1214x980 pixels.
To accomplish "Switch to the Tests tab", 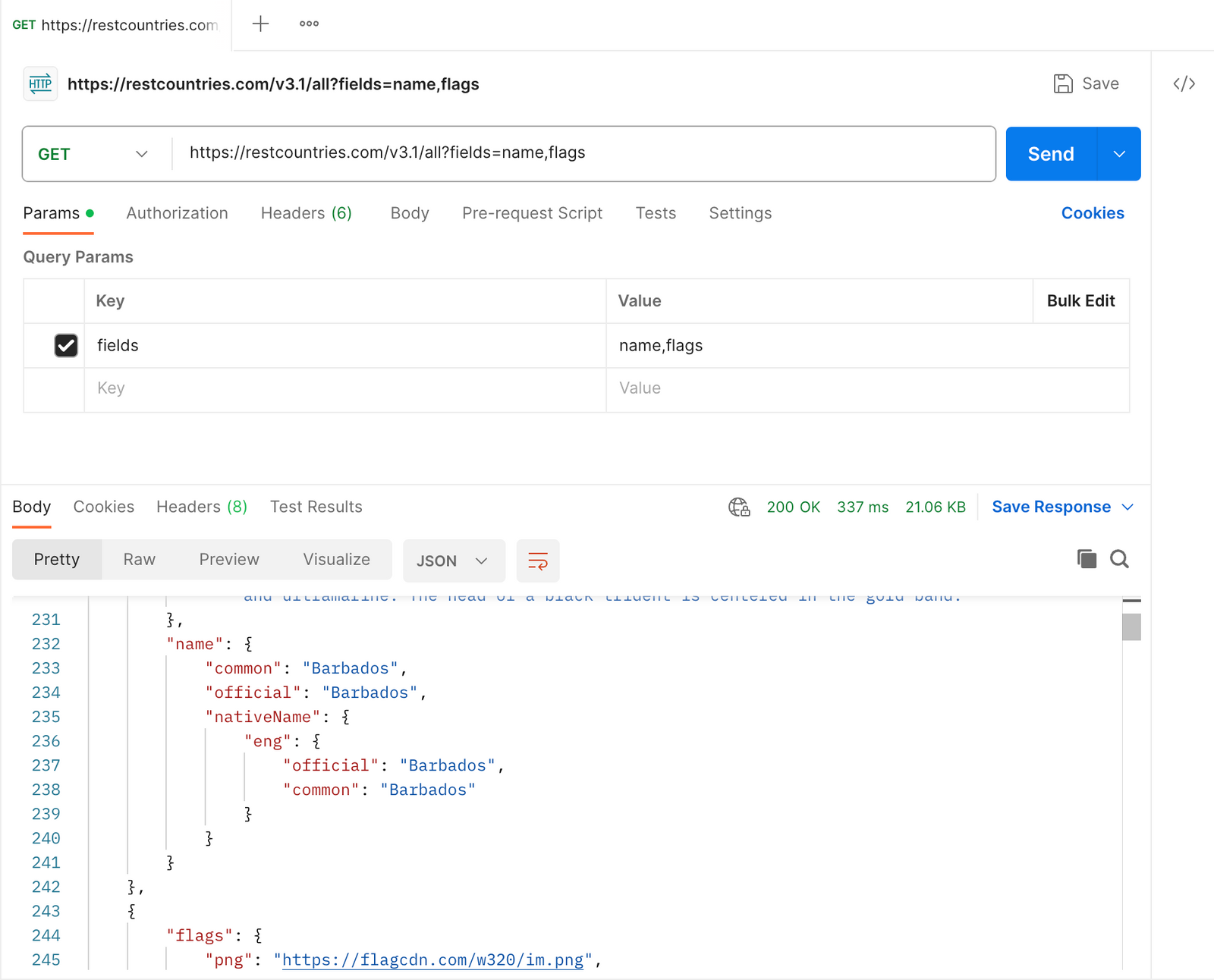I will point(655,213).
